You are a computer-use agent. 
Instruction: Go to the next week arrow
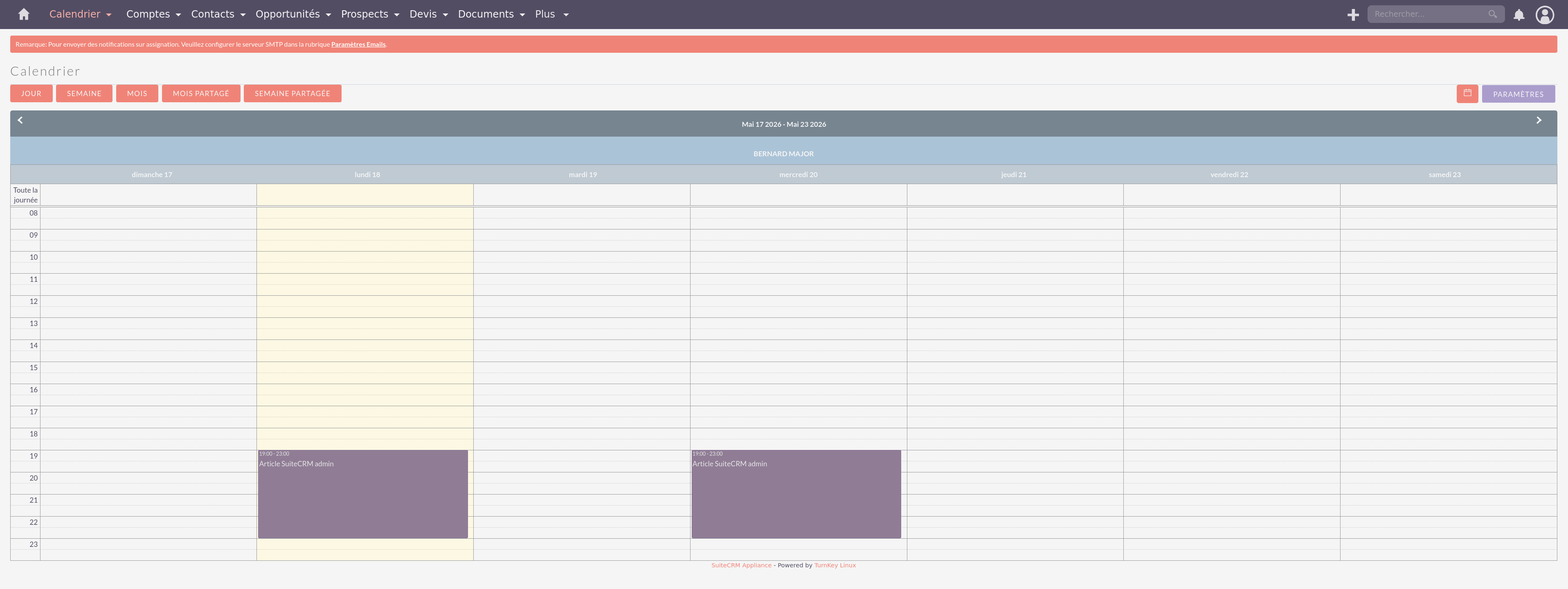click(1539, 120)
